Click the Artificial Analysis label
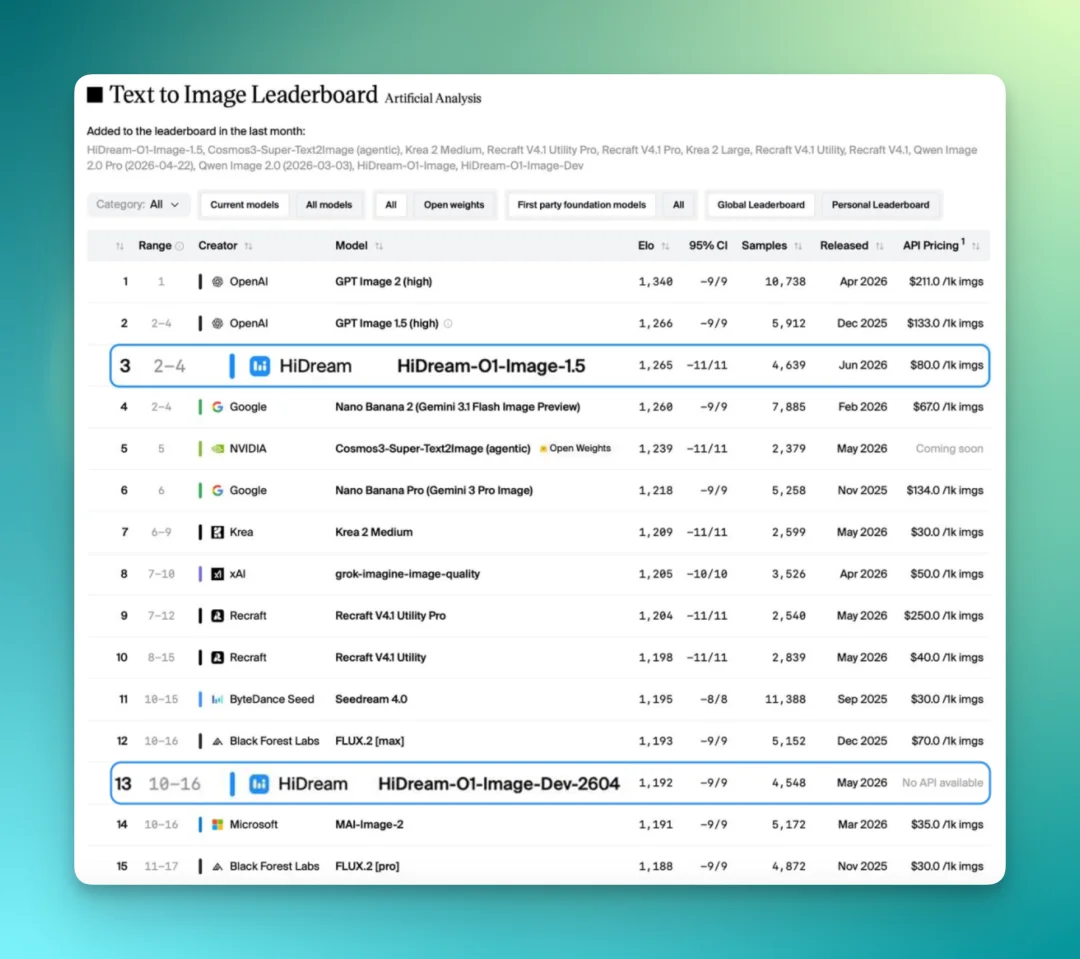The width and height of the screenshot is (1080, 959). [433, 99]
